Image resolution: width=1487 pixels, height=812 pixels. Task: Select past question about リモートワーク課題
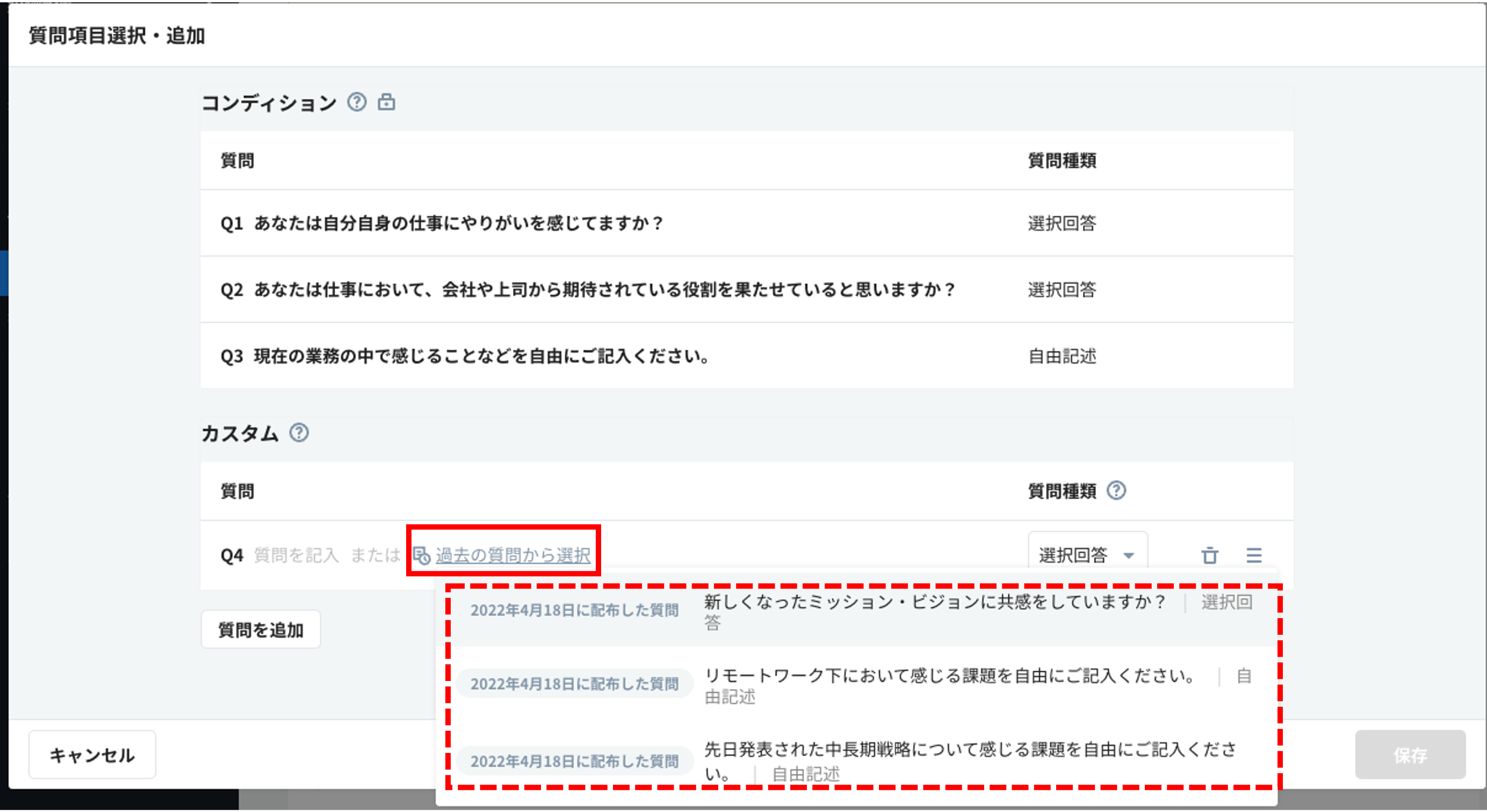point(950,676)
